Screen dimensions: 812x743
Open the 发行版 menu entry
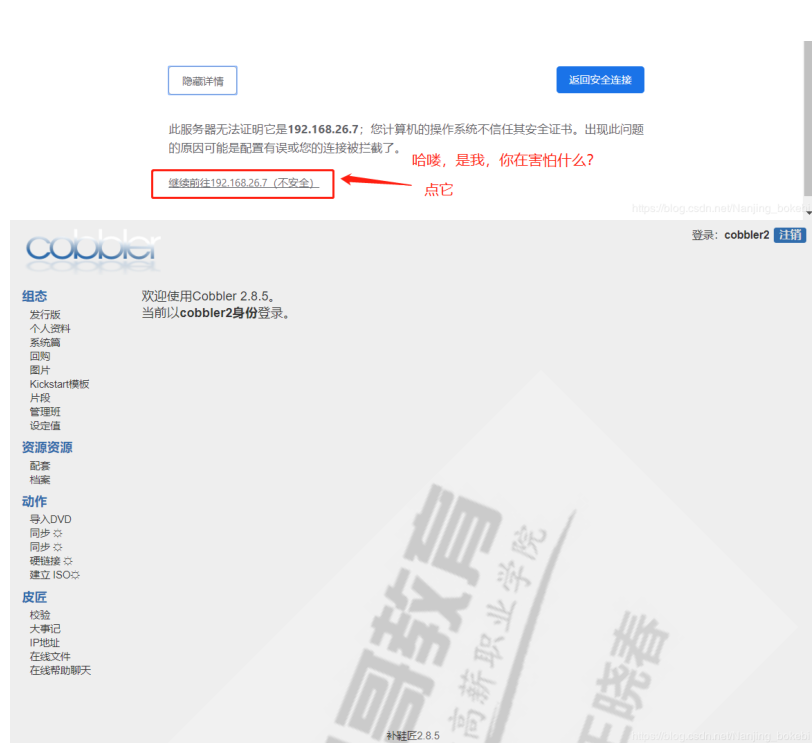coord(45,315)
